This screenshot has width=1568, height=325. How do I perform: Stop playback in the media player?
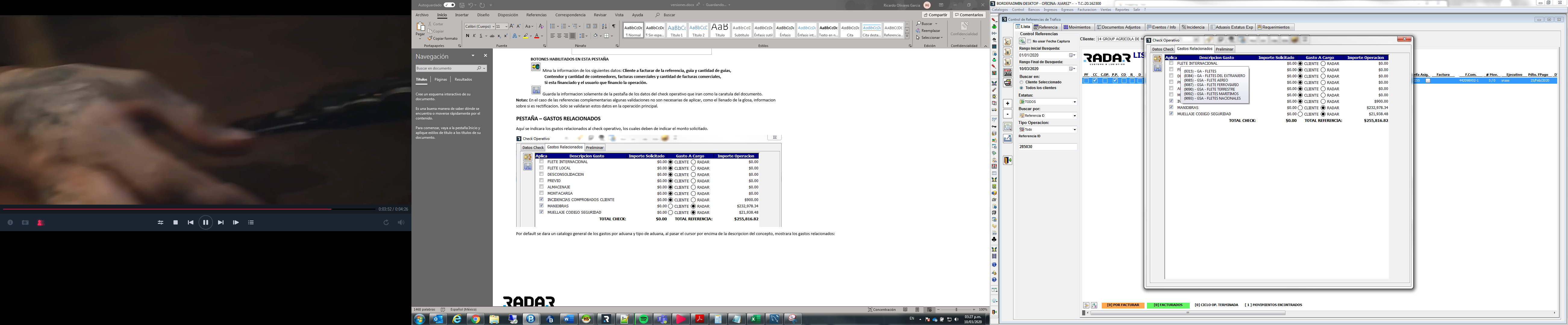175,223
